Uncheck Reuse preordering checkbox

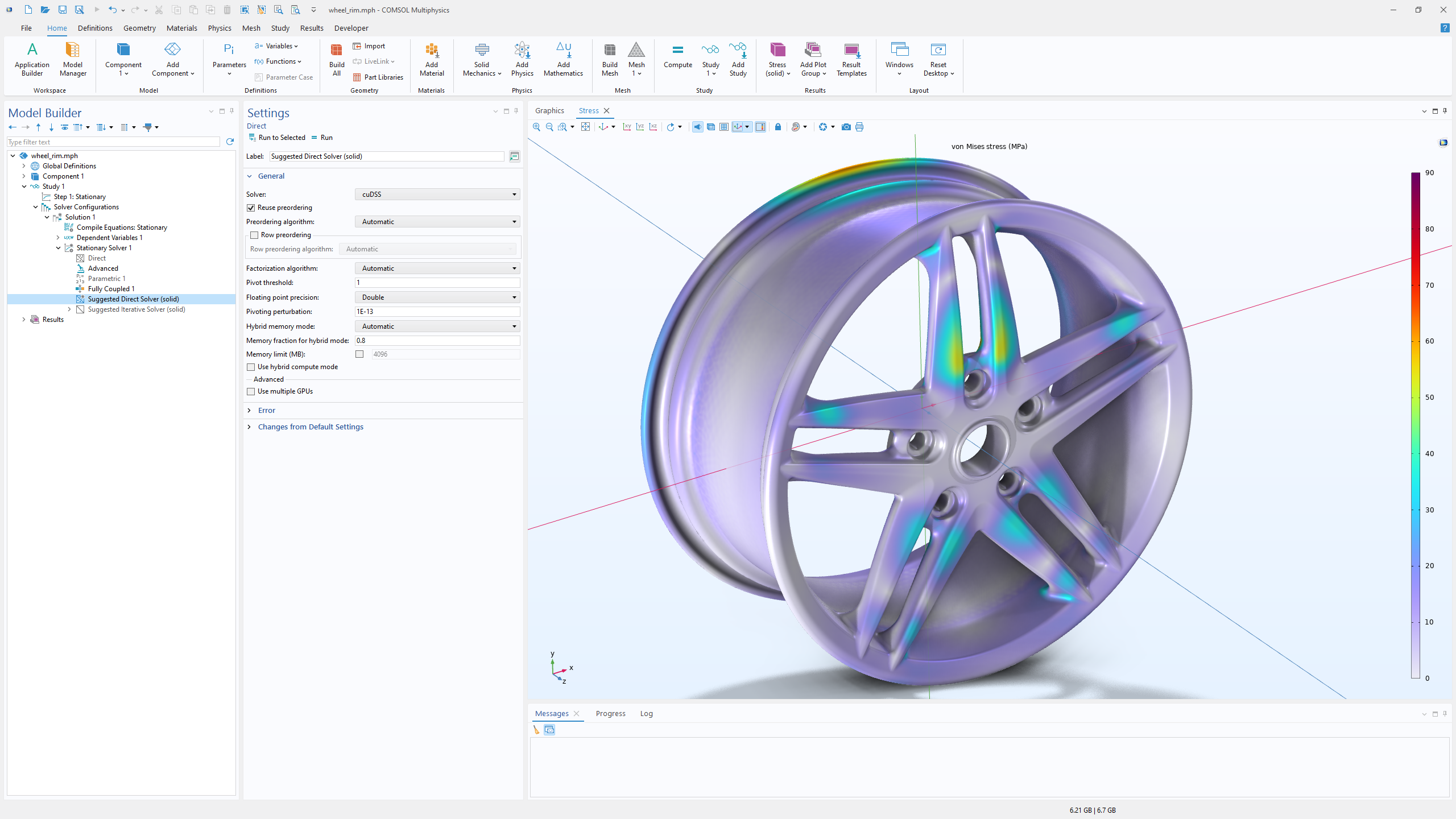point(251,208)
